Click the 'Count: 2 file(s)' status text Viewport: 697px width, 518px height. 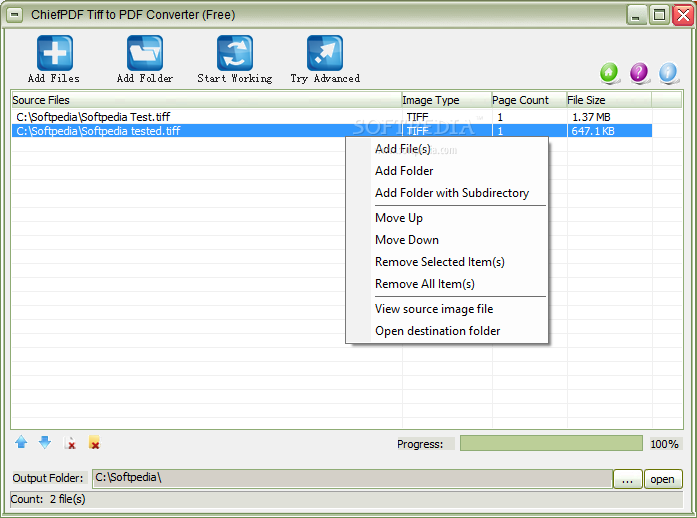coord(48,499)
